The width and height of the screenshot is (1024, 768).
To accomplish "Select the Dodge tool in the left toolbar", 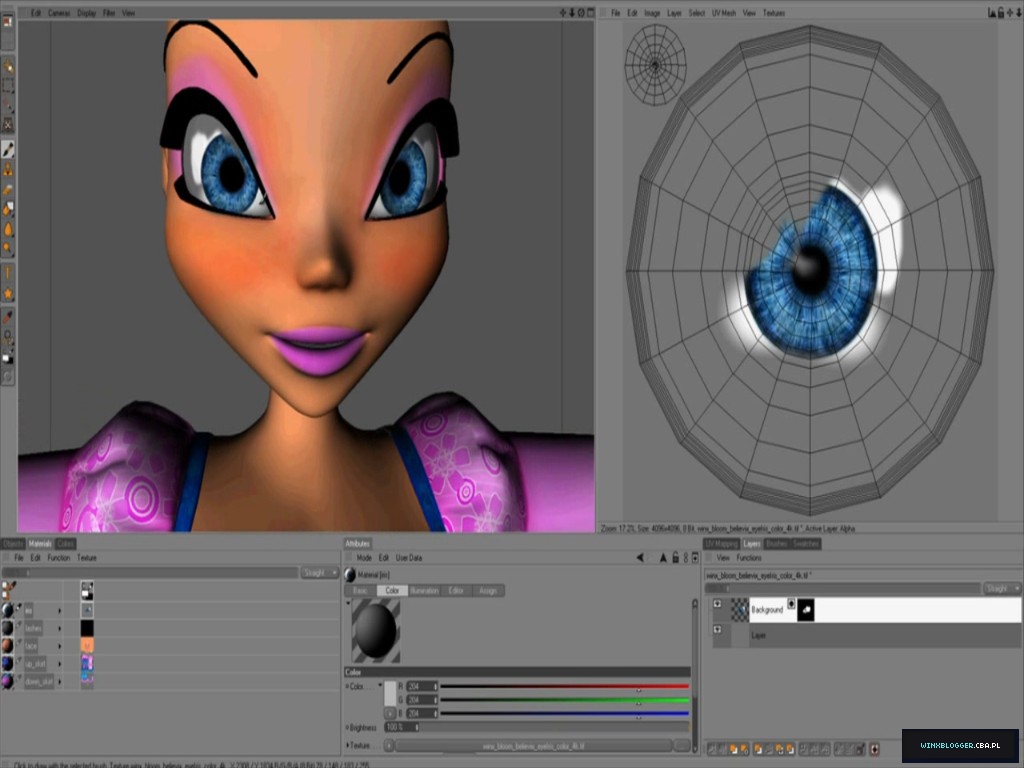I will [x=8, y=249].
